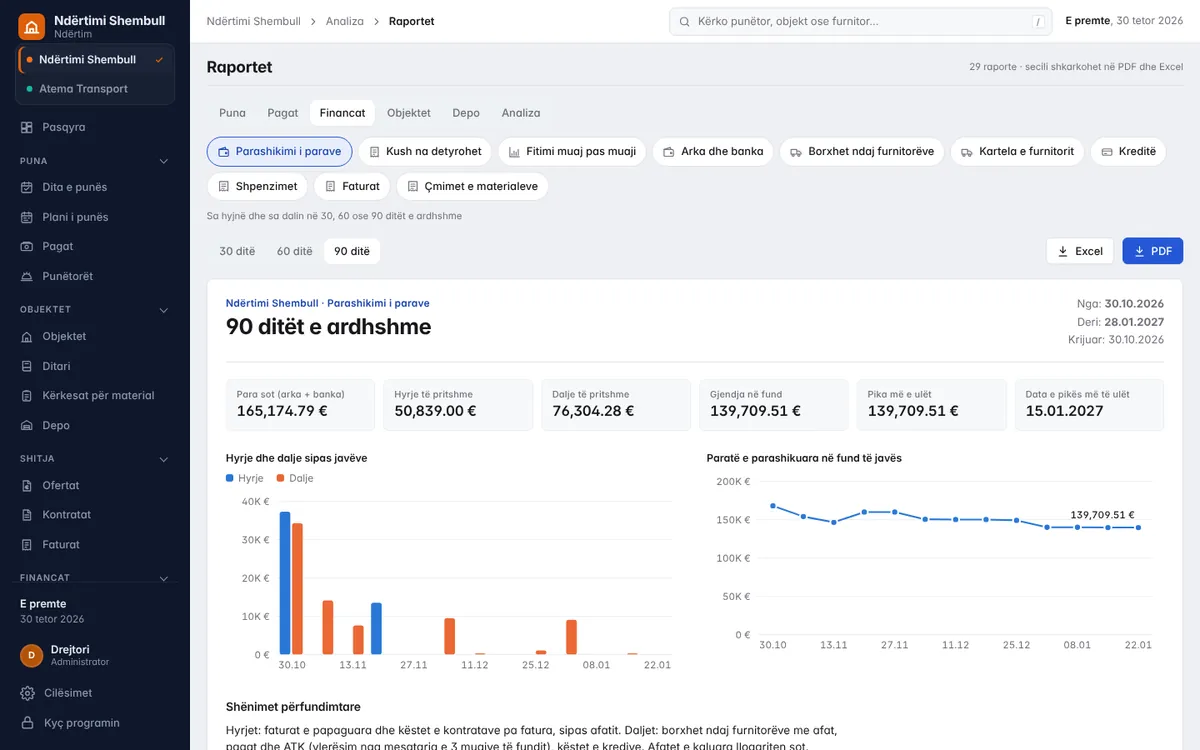Screen dimensions: 1200x750
Task: Click the Pagat wallet icon in sidebar
Action: (x=27, y=246)
